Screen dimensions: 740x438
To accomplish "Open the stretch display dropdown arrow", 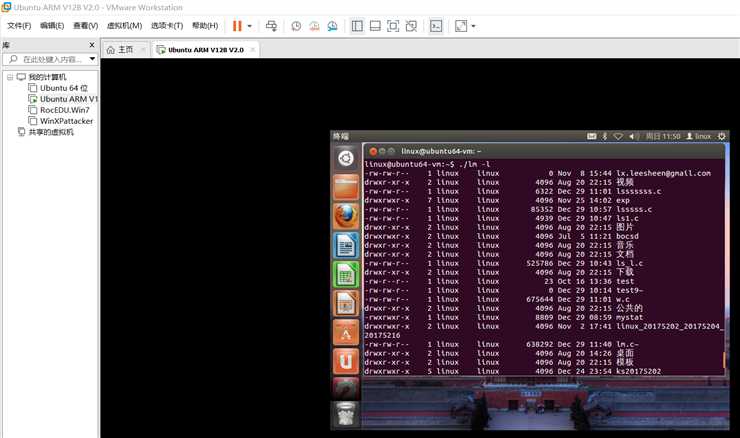I will pyautogui.click(x=473, y=26).
